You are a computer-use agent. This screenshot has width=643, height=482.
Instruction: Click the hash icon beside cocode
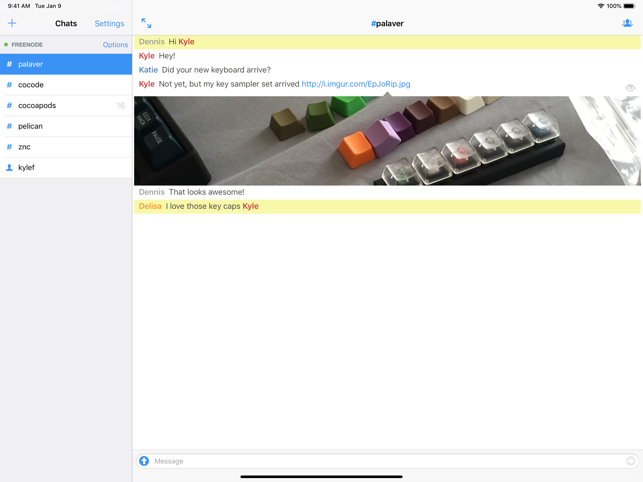point(9,85)
